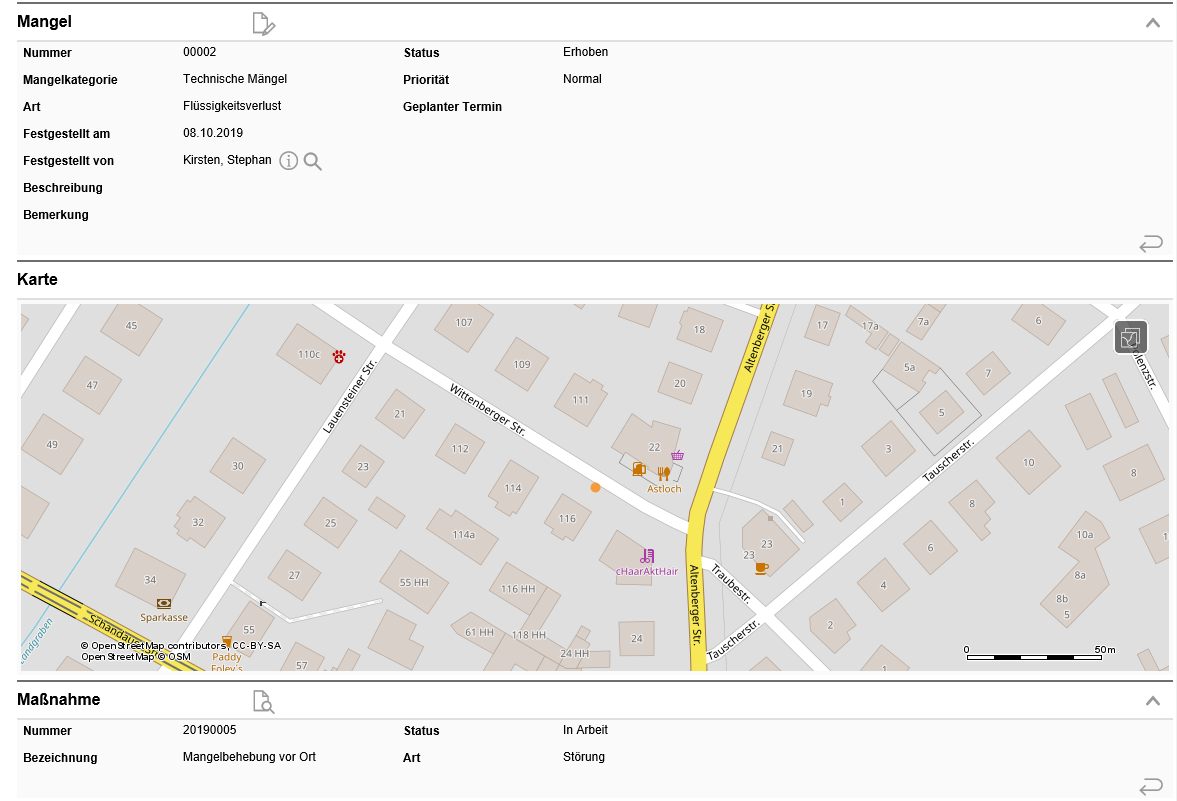Click the edit document icon beside Mangel
Image resolution: width=1177 pixels, height=801 pixels.
(263, 24)
